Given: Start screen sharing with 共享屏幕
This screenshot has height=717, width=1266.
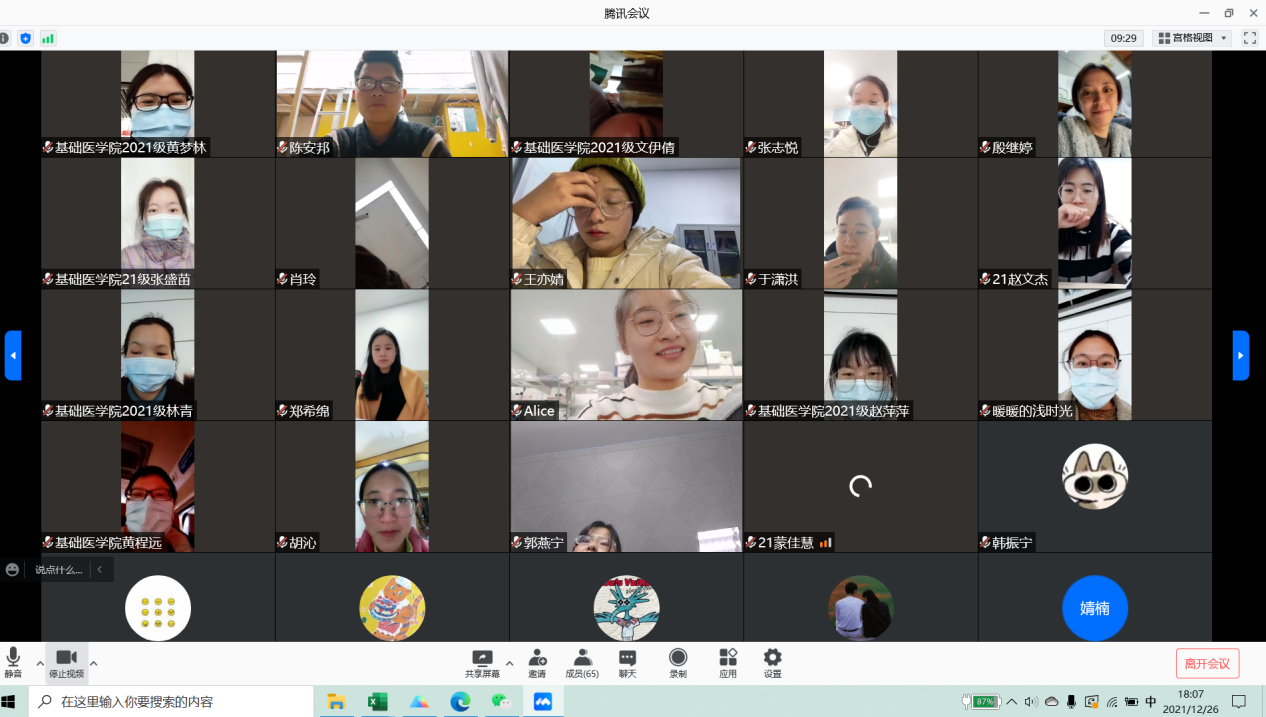Looking at the screenshot, I should click(482, 663).
